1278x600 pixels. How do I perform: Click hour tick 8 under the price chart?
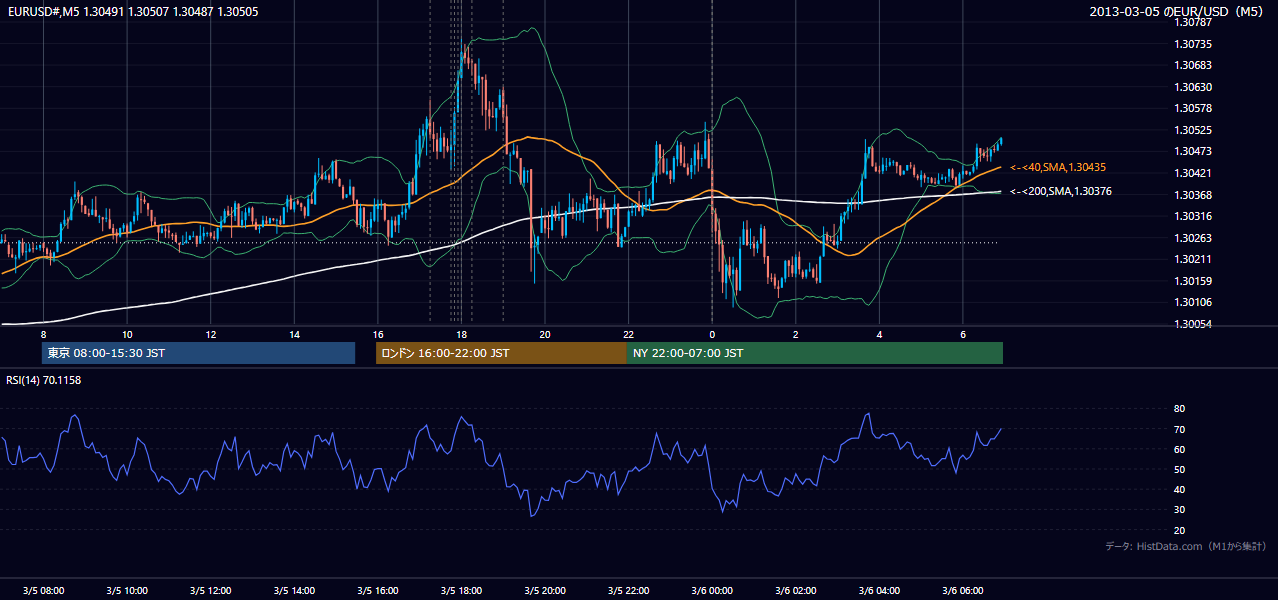[x=43, y=334]
